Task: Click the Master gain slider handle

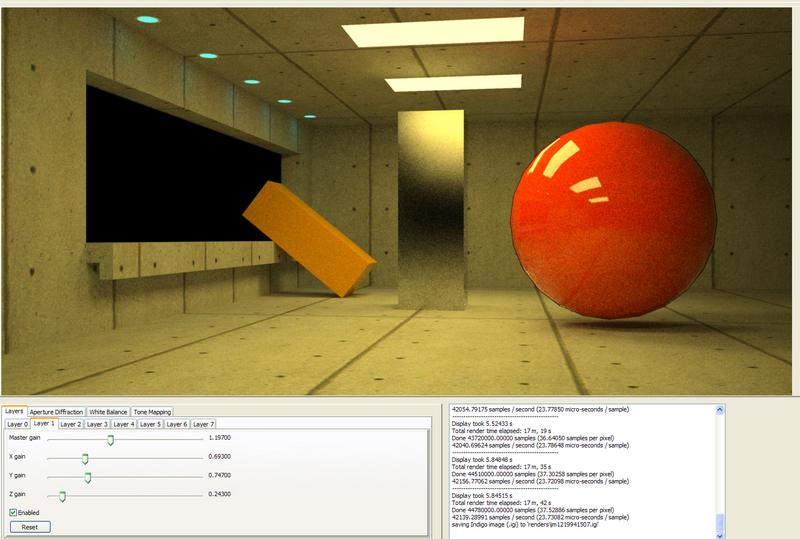Action: click(111, 439)
